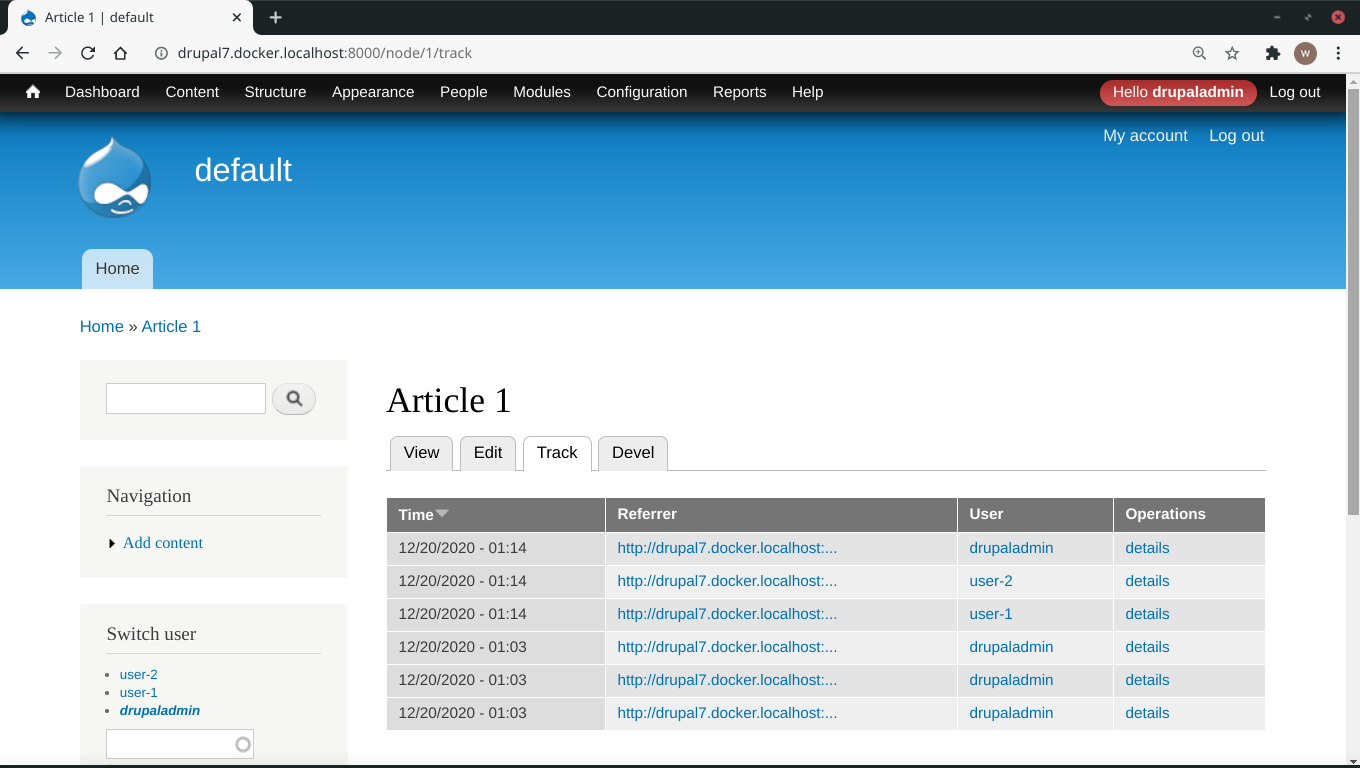Click the Switch user autocomplete field
The width and height of the screenshot is (1360, 768).
click(180, 744)
